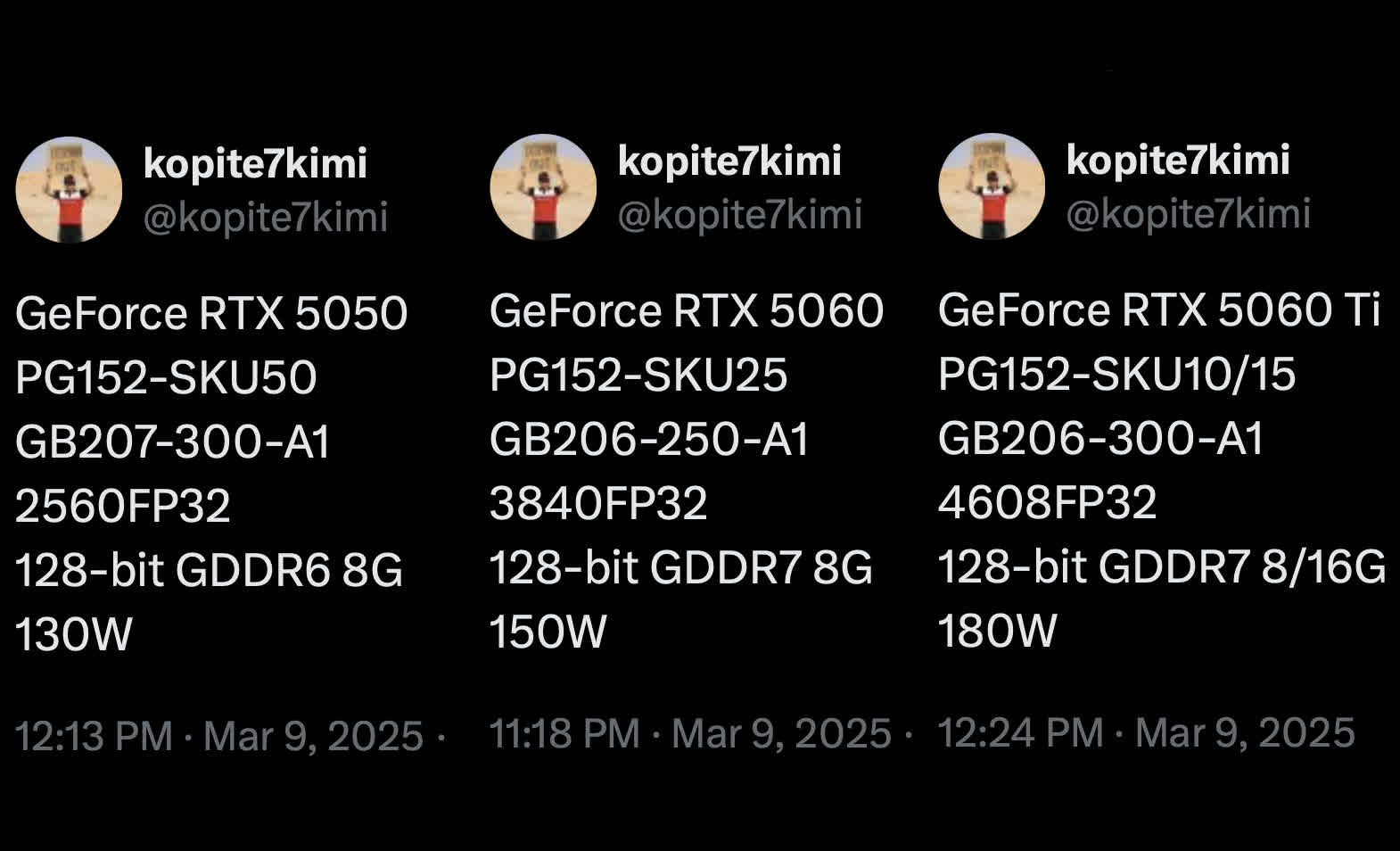The height and width of the screenshot is (851, 1400).
Task: Open the profile picture on the RTX 5060 tweet
Action: (542, 186)
